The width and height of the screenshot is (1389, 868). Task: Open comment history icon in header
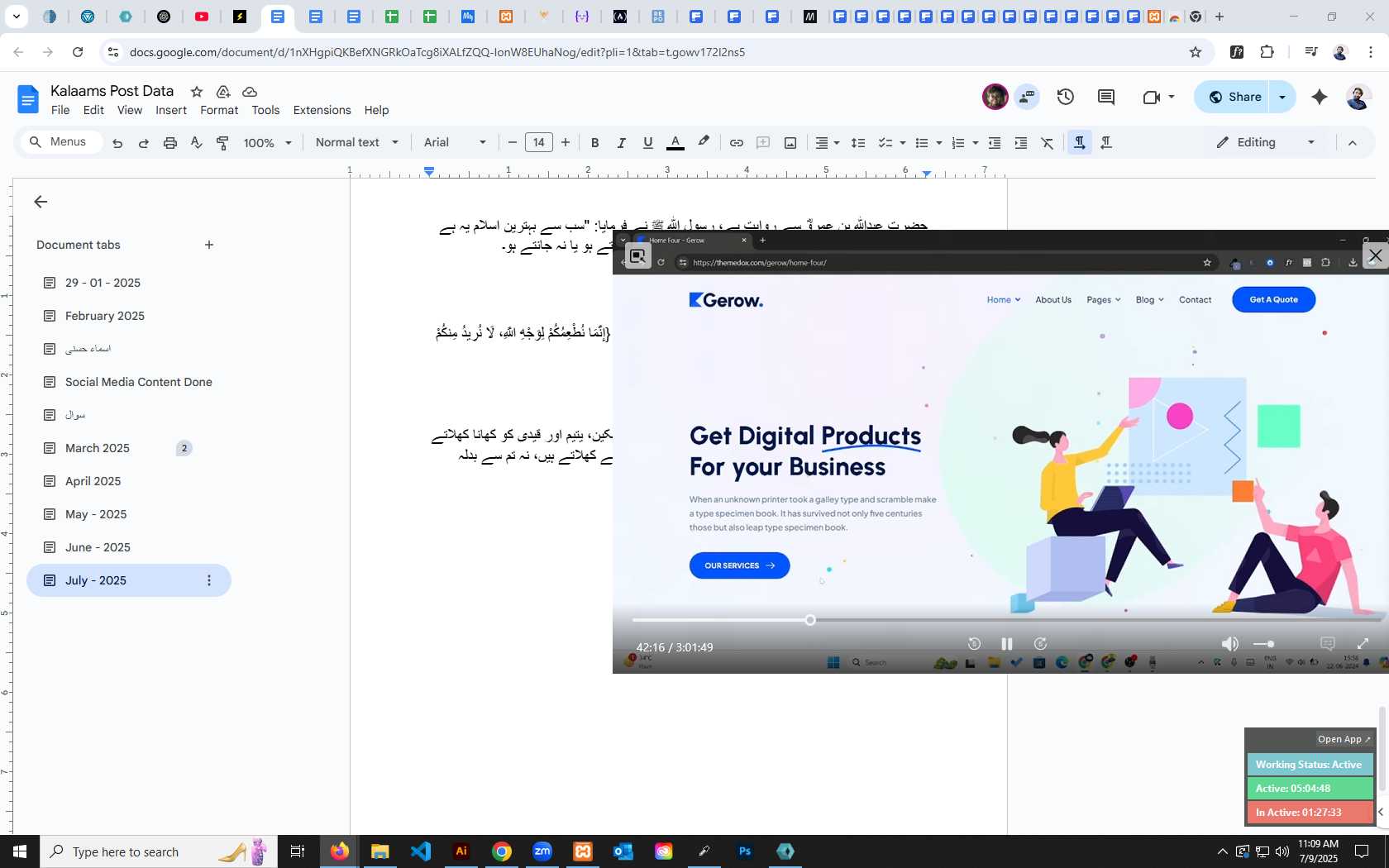pyautogui.click(x=1106, y=97)
